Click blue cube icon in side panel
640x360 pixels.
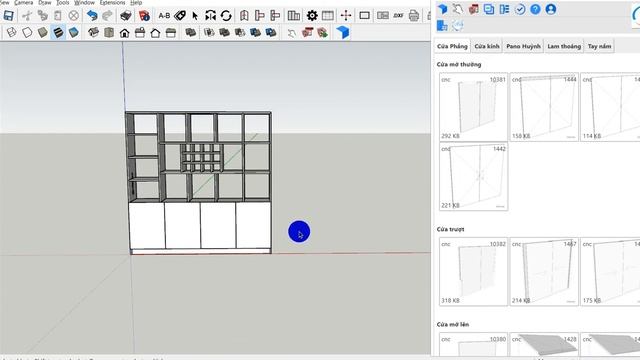[442, 9]
